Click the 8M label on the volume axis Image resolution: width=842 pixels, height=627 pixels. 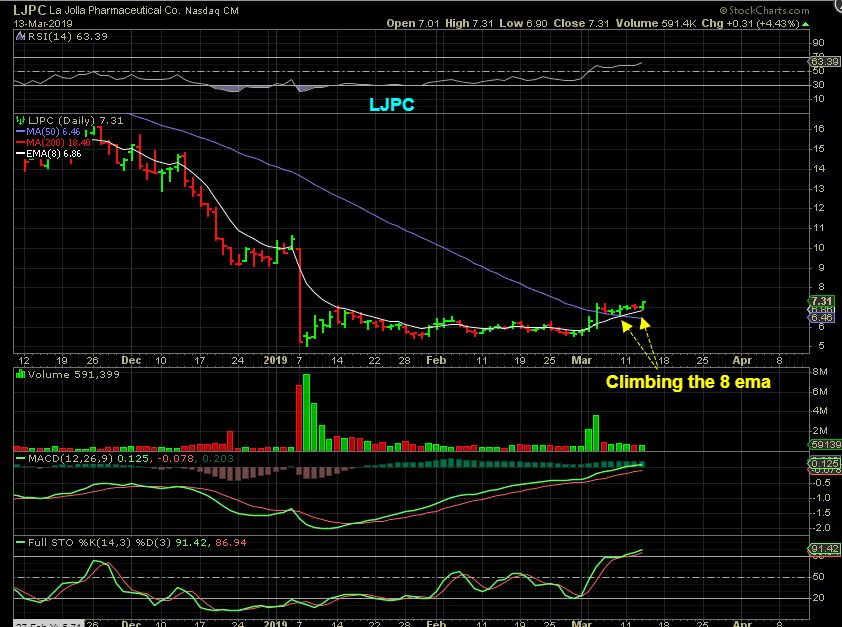coord(819,371)
